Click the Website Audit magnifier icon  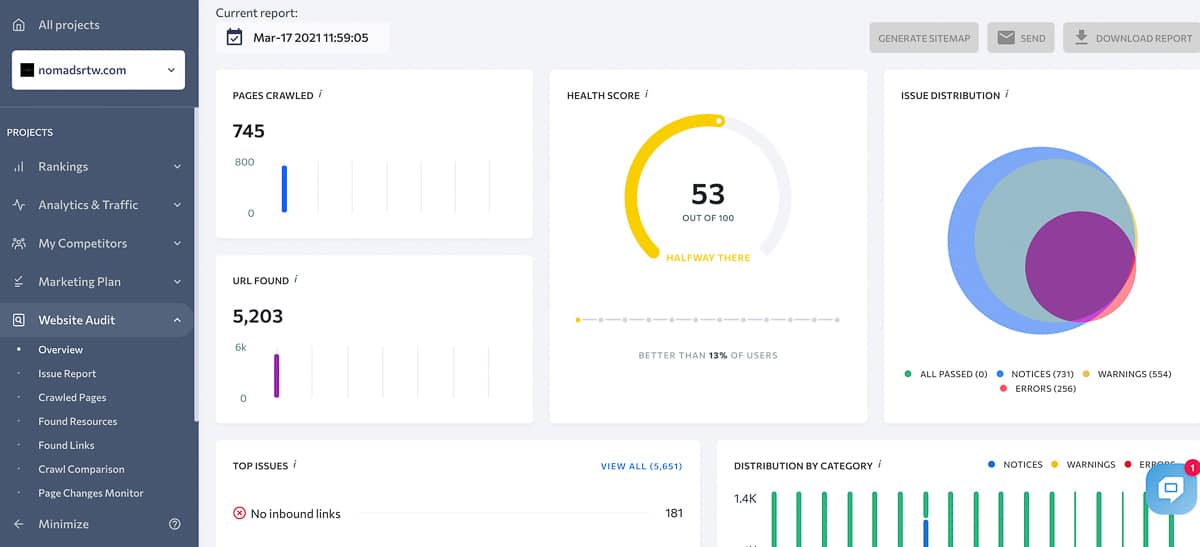[x=18, y=320]
